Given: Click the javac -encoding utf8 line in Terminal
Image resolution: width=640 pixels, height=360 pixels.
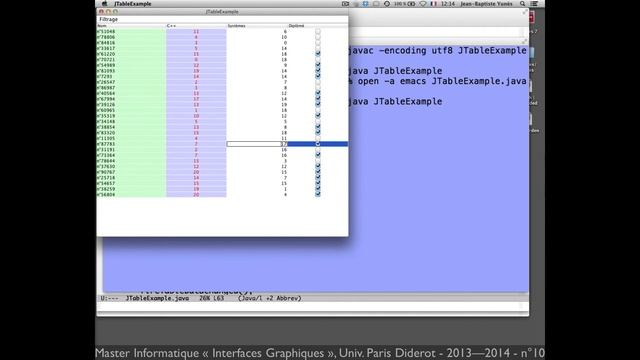Looking at the screenshot, I should (x=438, y=51).
